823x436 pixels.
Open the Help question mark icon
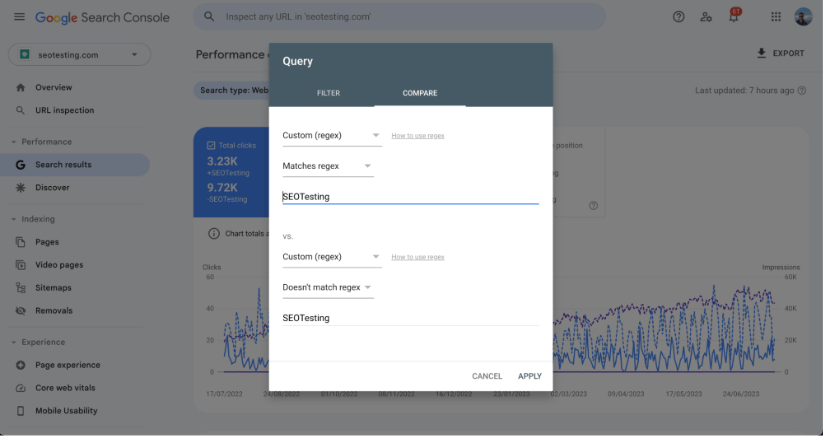point(679,17)
